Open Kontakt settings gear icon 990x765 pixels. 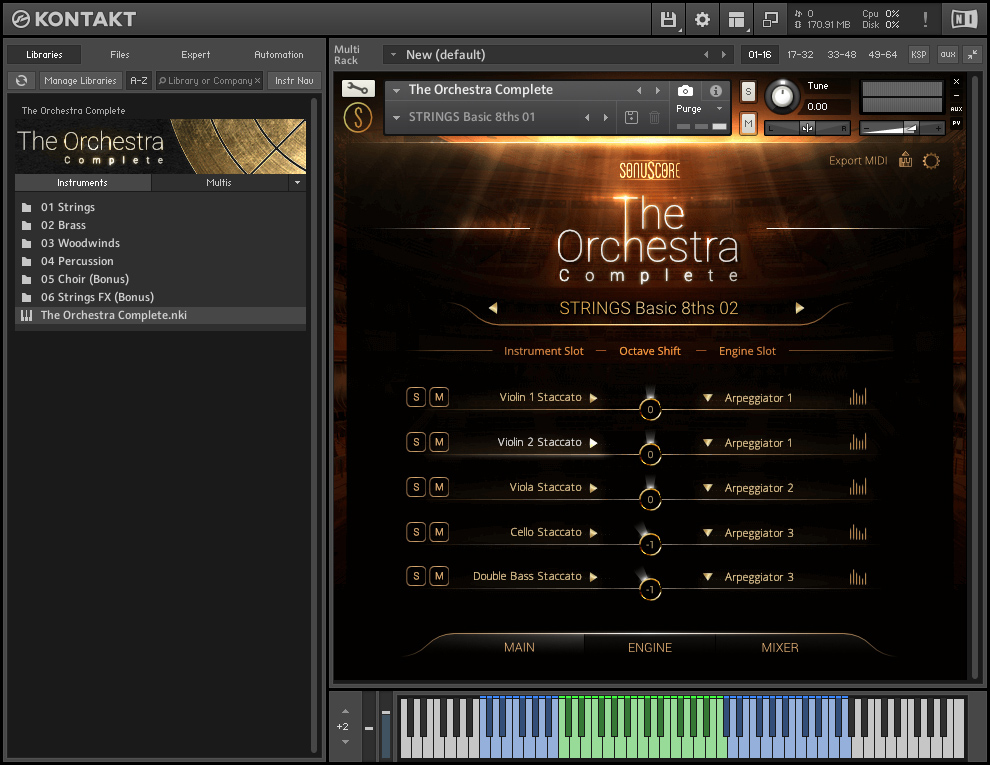click(x=702, y=19)
